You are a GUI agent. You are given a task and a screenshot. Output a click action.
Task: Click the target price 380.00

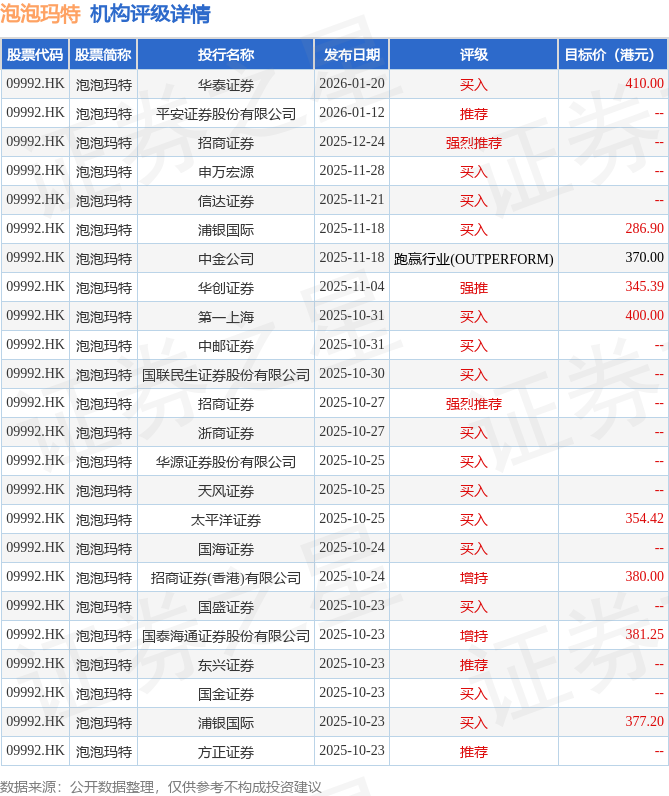[644, 576]
